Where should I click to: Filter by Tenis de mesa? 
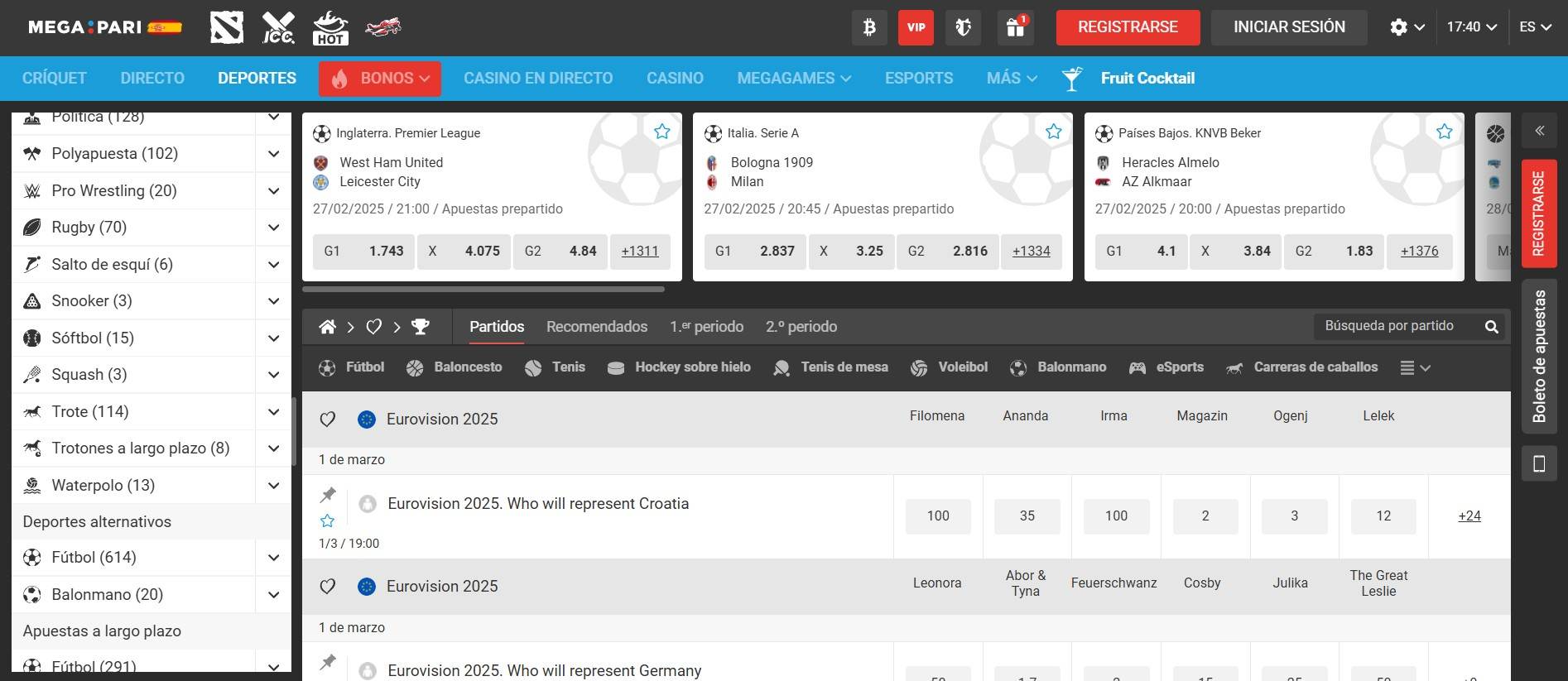[x=830, y=367]
